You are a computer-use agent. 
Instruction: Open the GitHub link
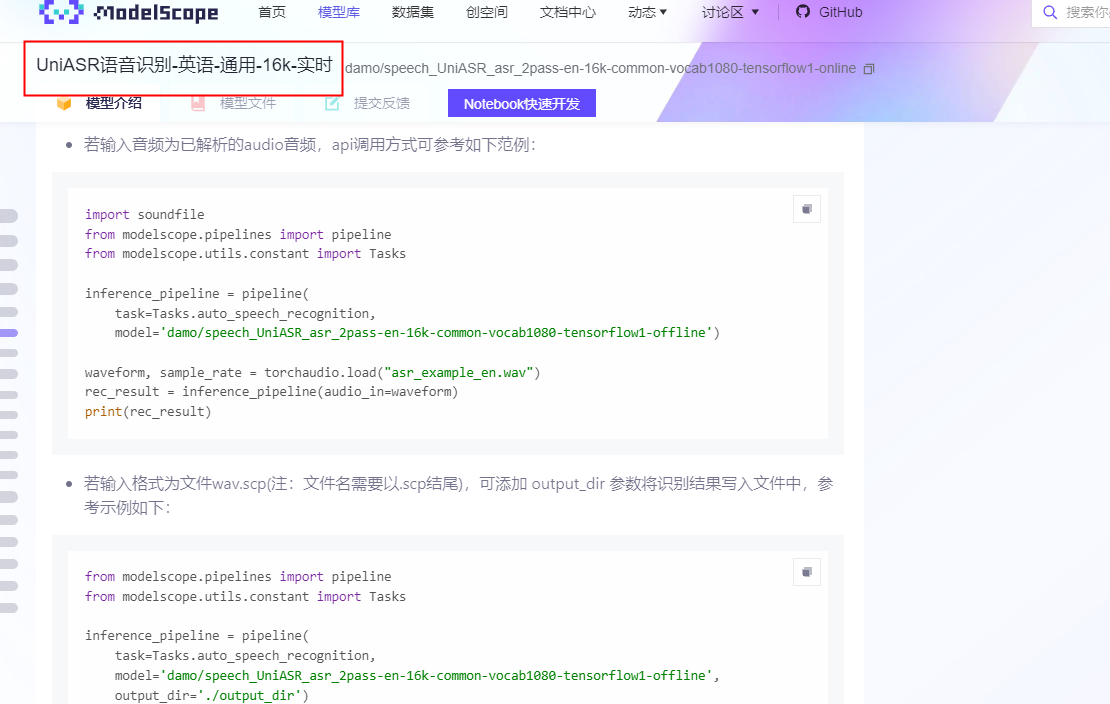(829, 12)
